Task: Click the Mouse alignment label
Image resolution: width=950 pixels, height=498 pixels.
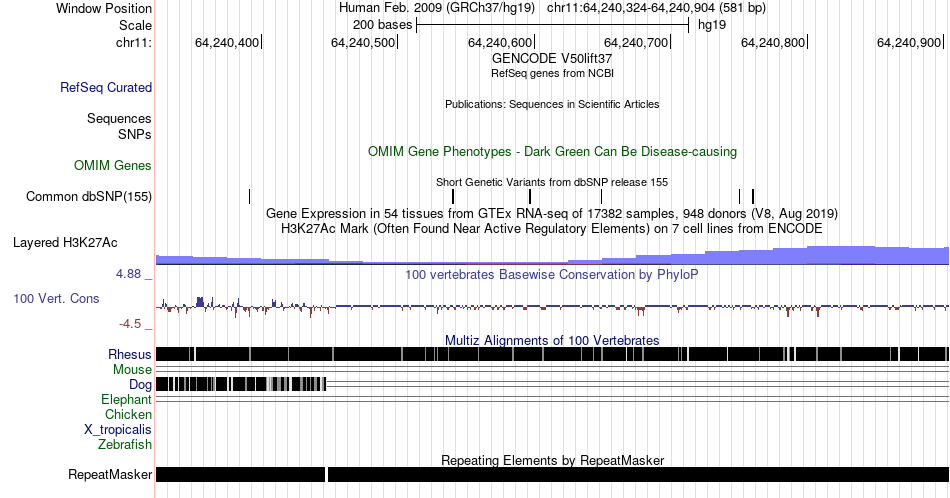Action: [x=132, y=370]
